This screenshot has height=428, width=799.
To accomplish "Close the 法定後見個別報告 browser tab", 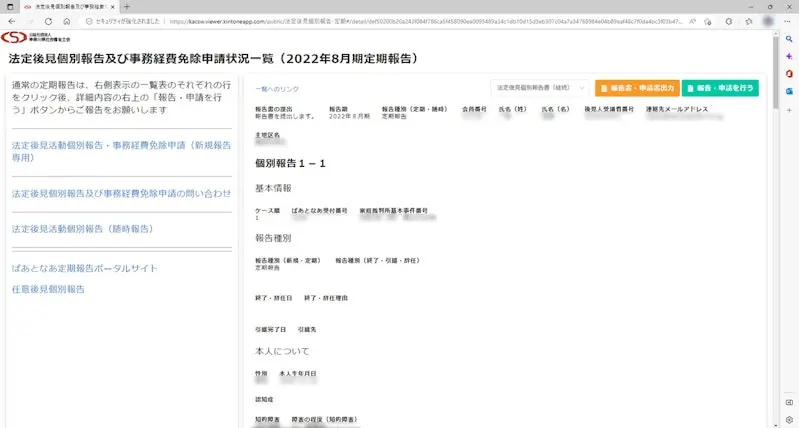I will (x=113, y=7).
